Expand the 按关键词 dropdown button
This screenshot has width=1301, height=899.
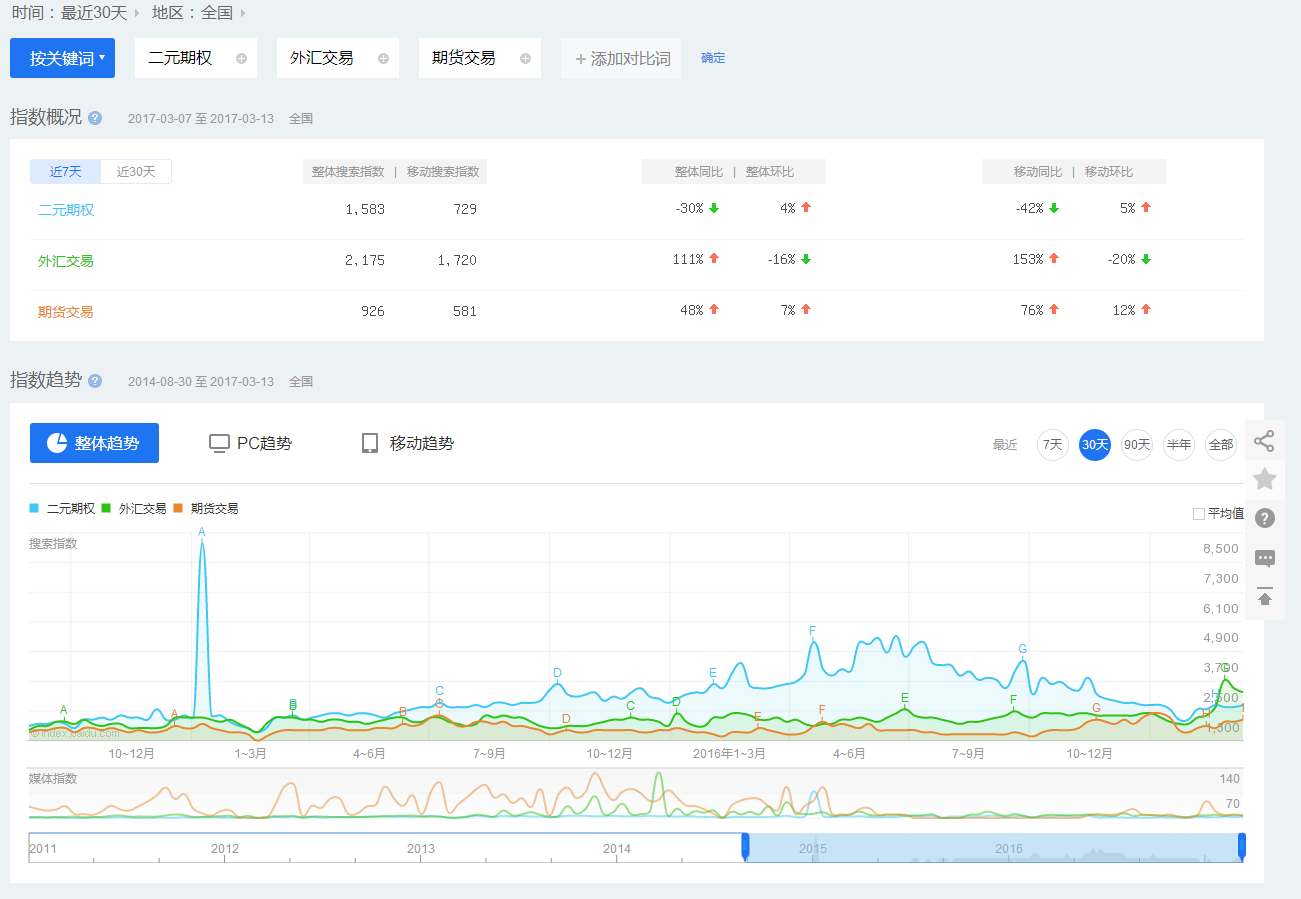pyautogui.click(x=62, y=58)
